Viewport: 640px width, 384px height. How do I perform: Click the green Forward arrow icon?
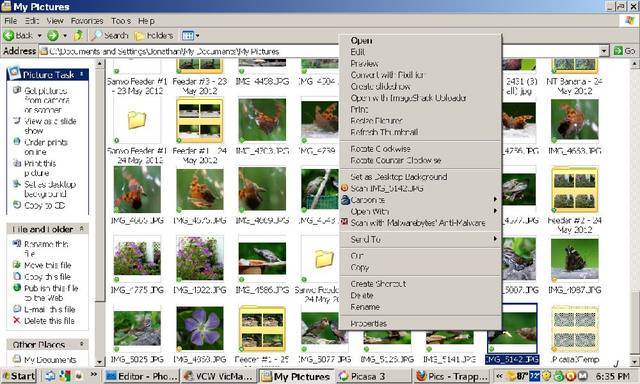(53, 36)
